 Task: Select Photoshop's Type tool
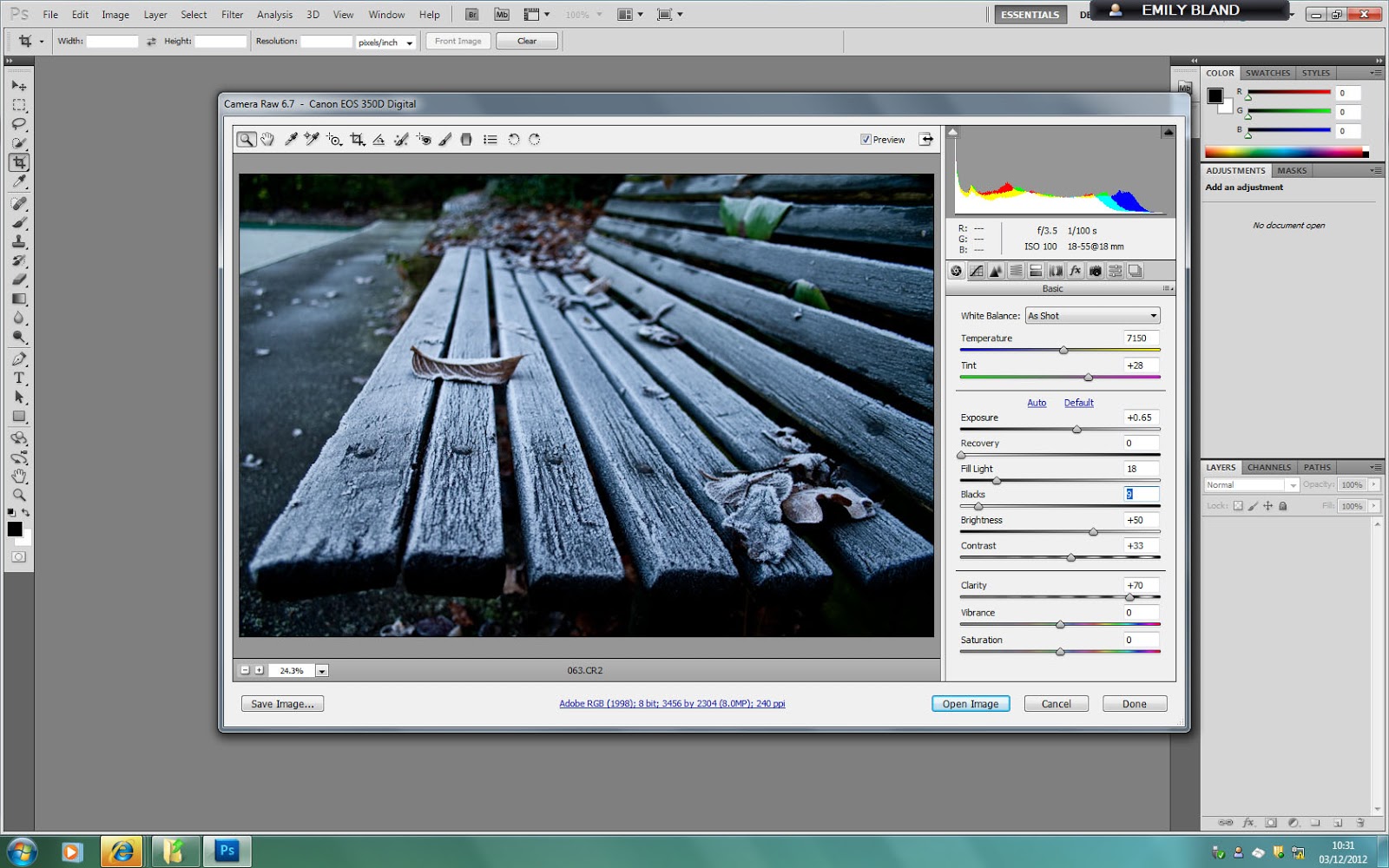[x=19, y=378]
